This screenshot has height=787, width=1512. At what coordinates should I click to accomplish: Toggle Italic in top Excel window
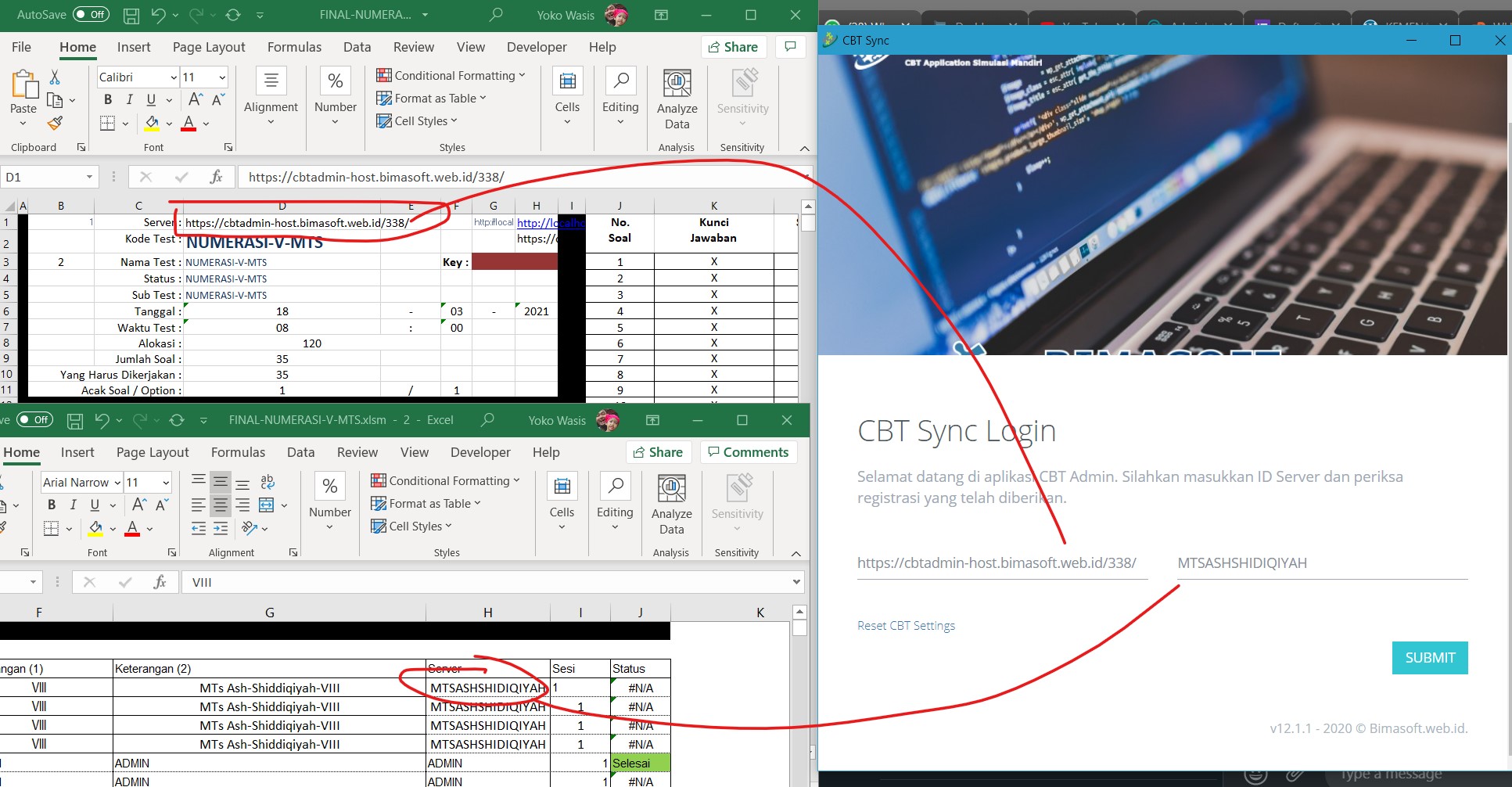[129, 99]
